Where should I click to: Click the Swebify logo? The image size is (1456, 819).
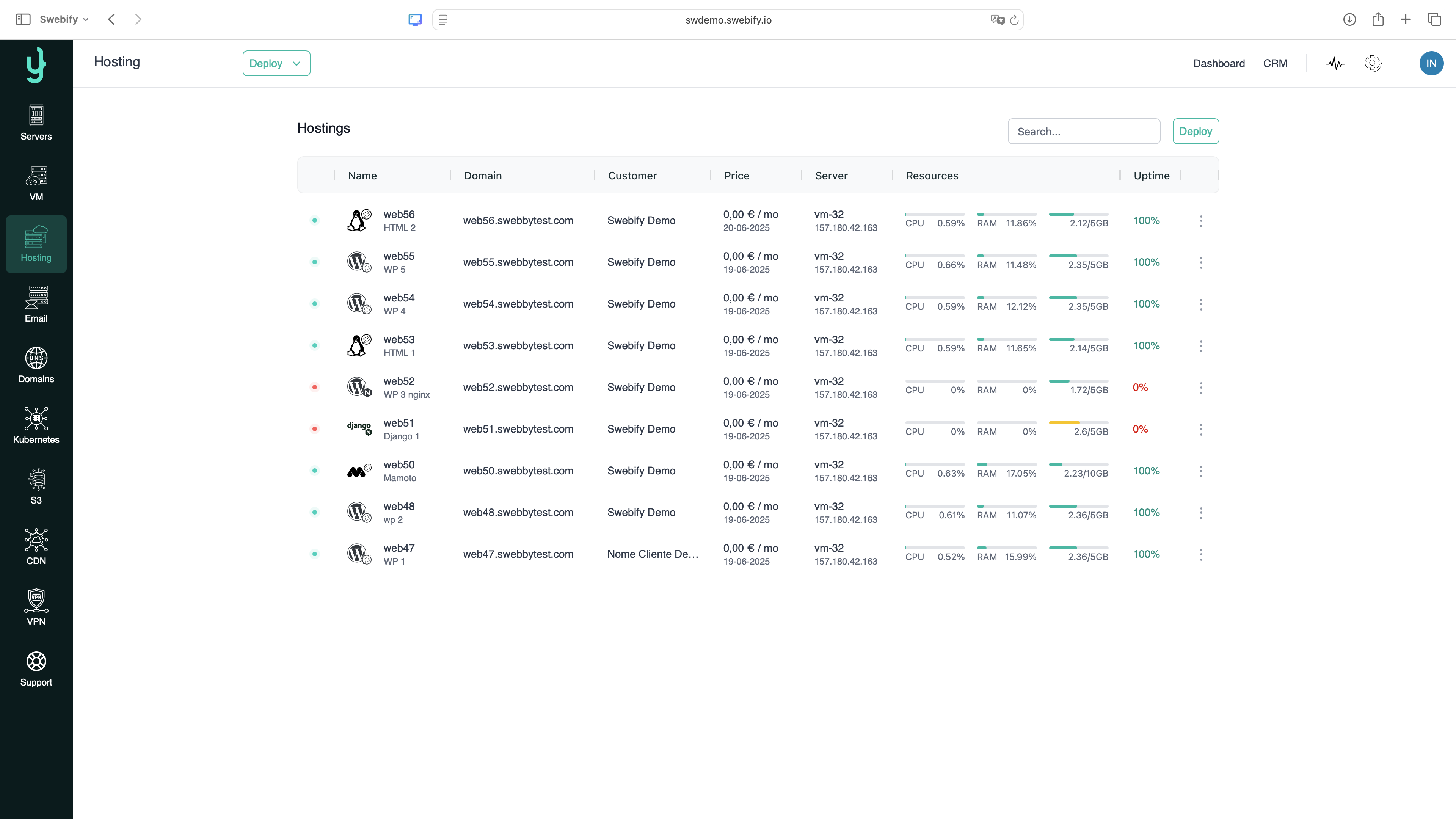[x=36, y=64]
